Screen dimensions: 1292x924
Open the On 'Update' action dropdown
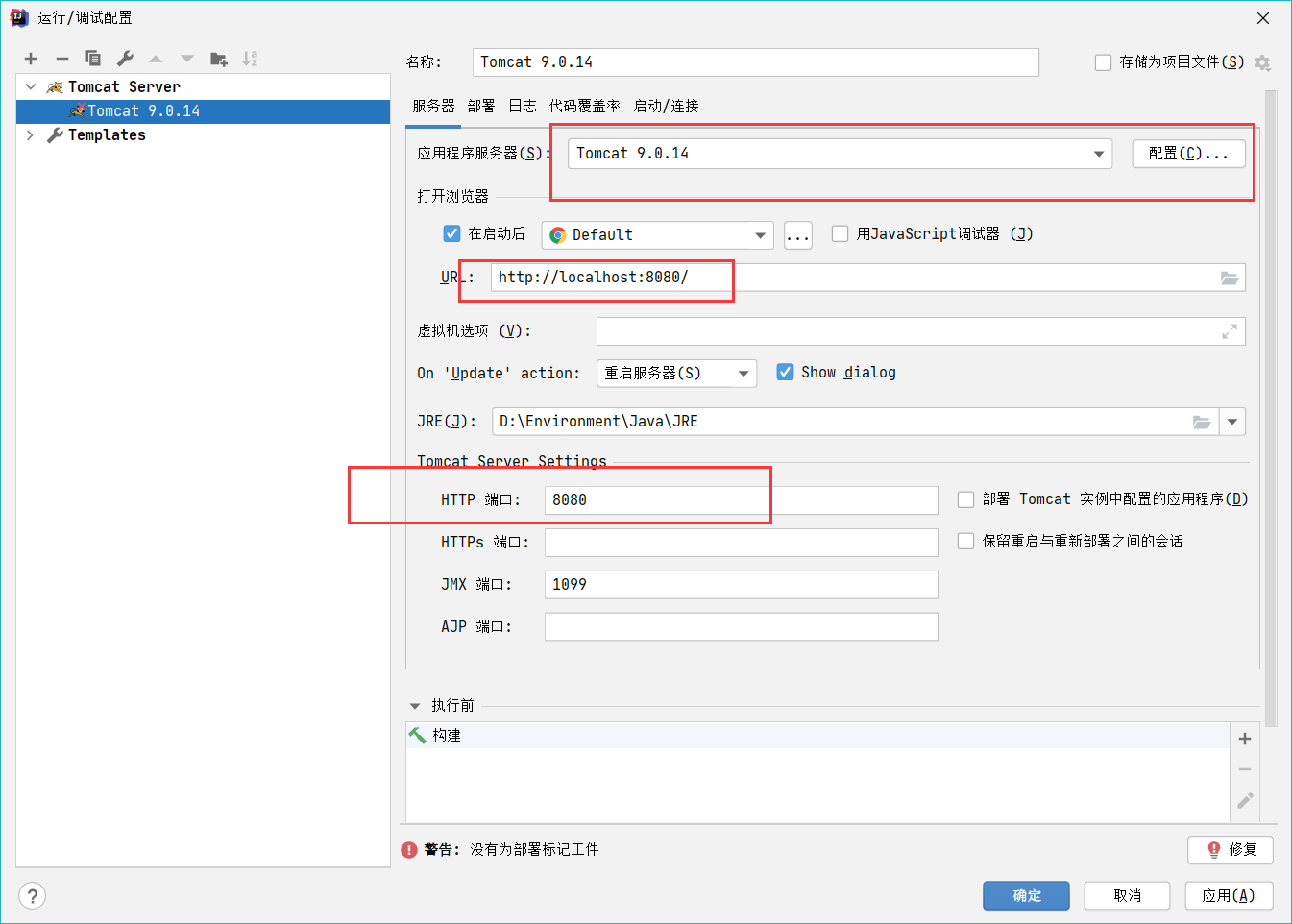pyautogui.click(x=676, y=374)
